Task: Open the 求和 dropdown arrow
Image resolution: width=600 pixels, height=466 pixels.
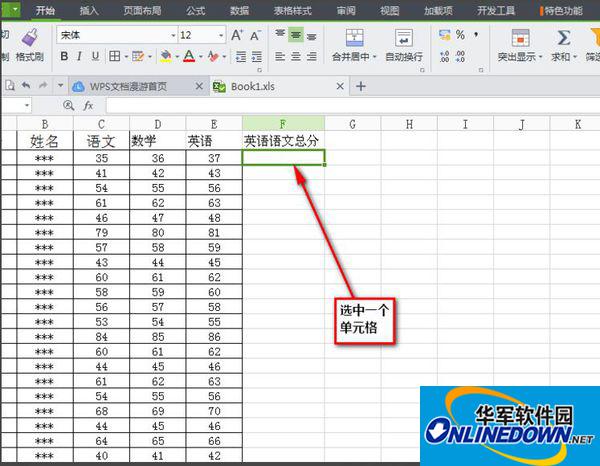Action: [x=575, y=57]
